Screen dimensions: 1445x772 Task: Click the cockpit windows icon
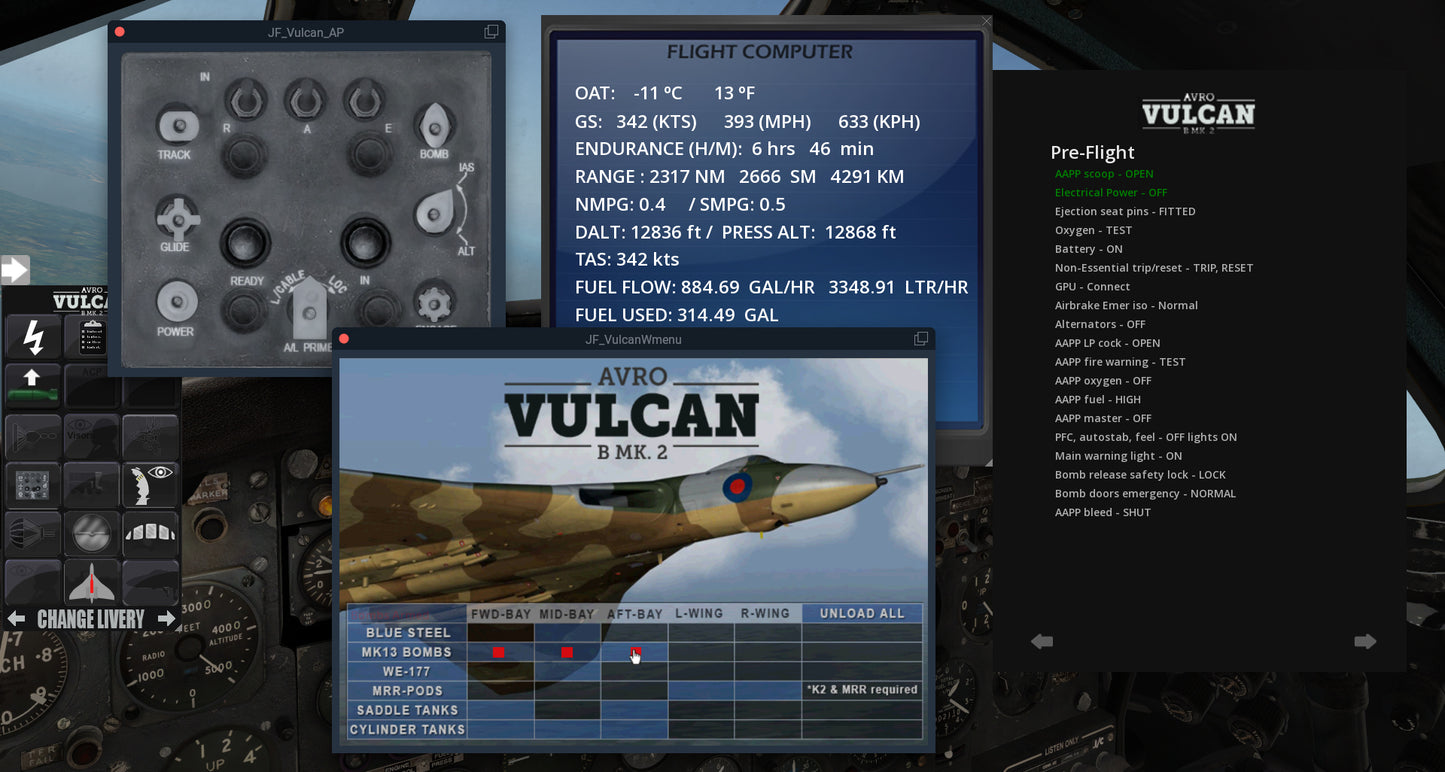[x=150, y=533]
